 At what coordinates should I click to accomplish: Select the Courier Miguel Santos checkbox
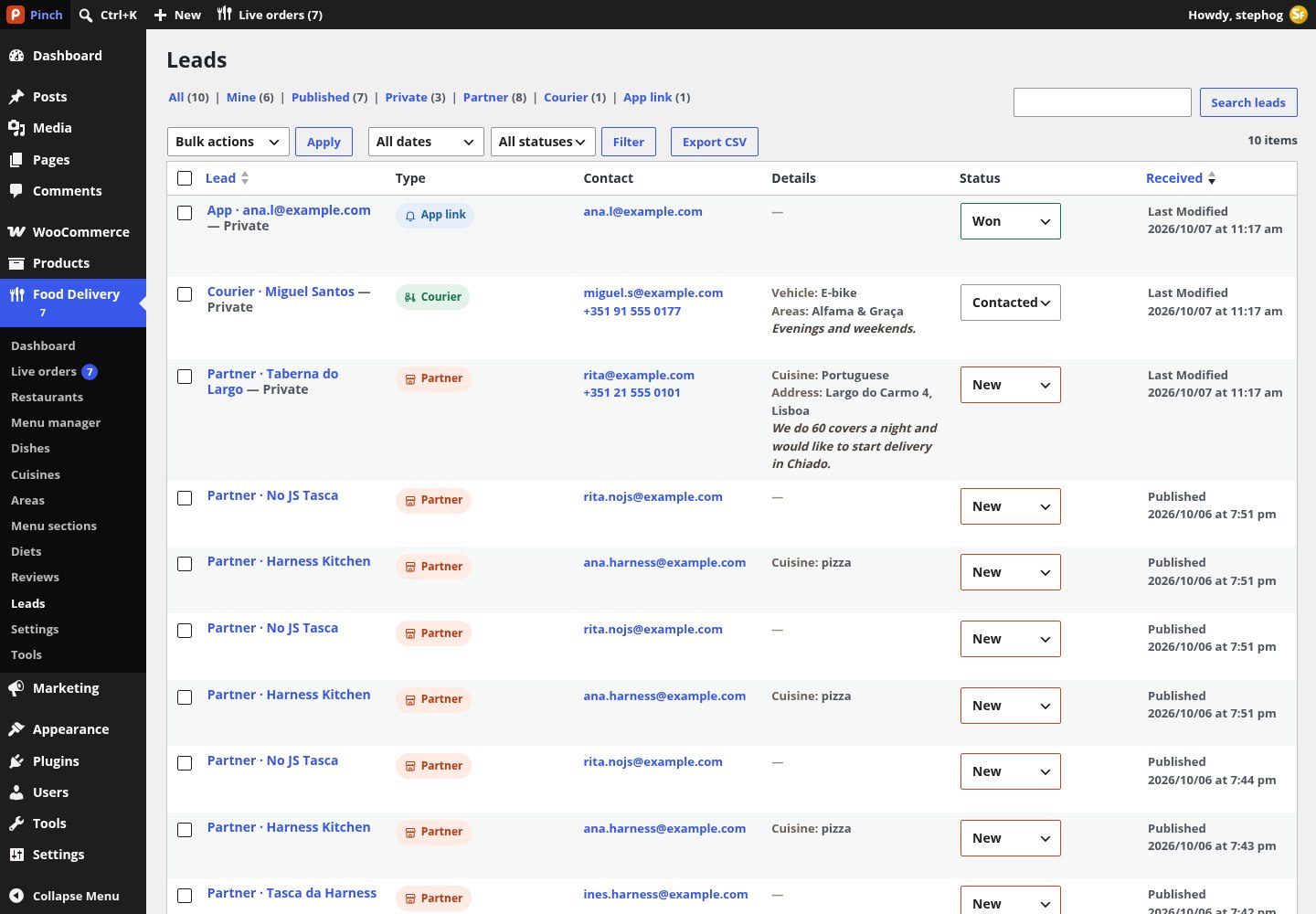(185, 294)
